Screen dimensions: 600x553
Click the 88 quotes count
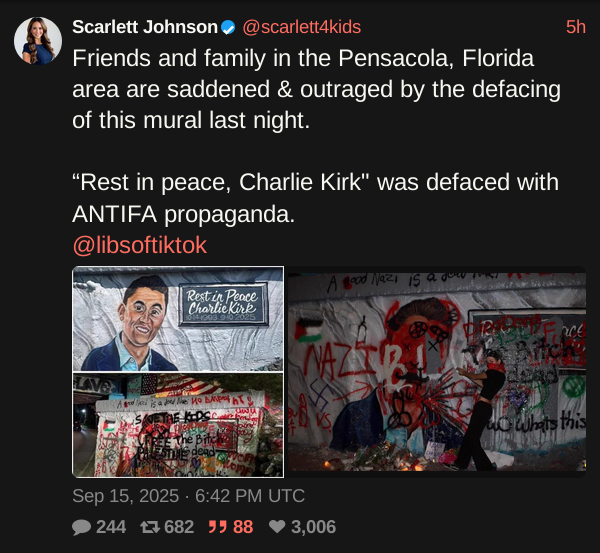(x=243, y=527)
